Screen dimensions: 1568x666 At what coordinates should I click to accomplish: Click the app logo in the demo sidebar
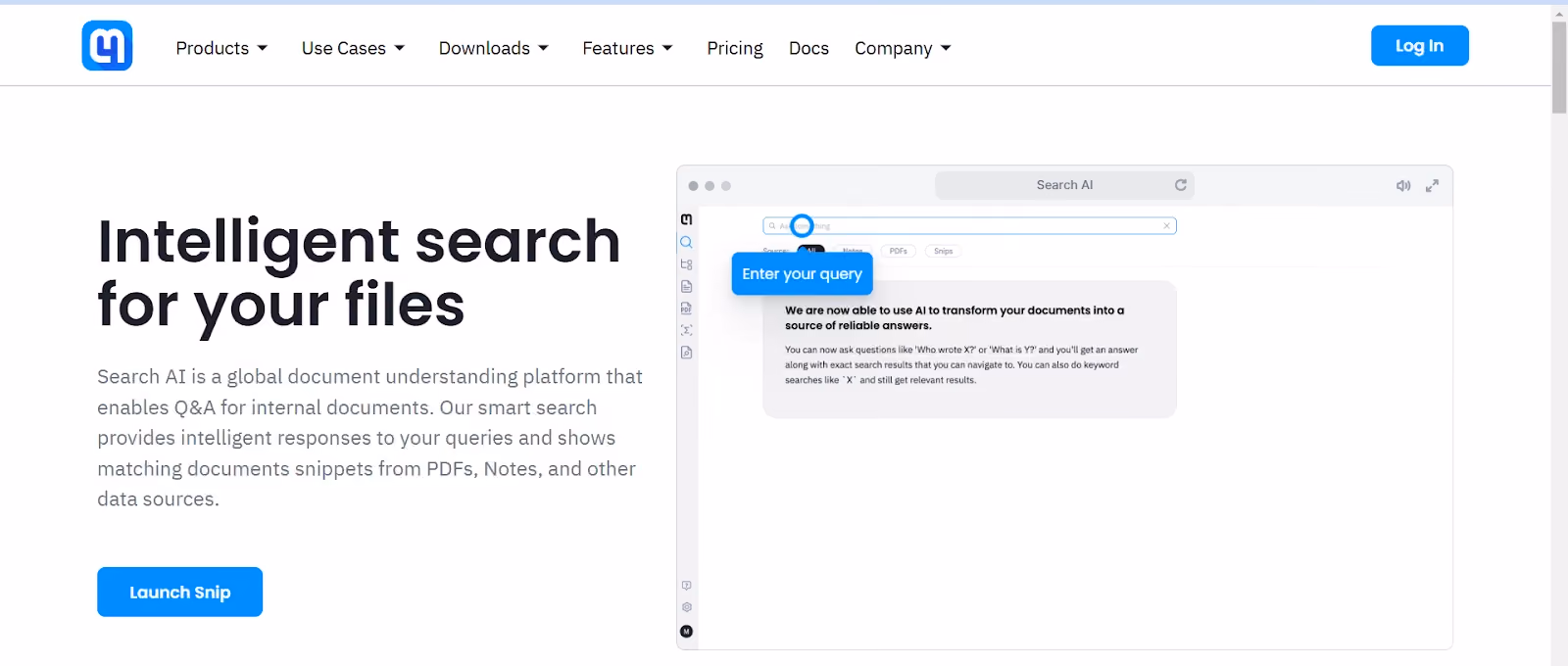click(686, 219)
